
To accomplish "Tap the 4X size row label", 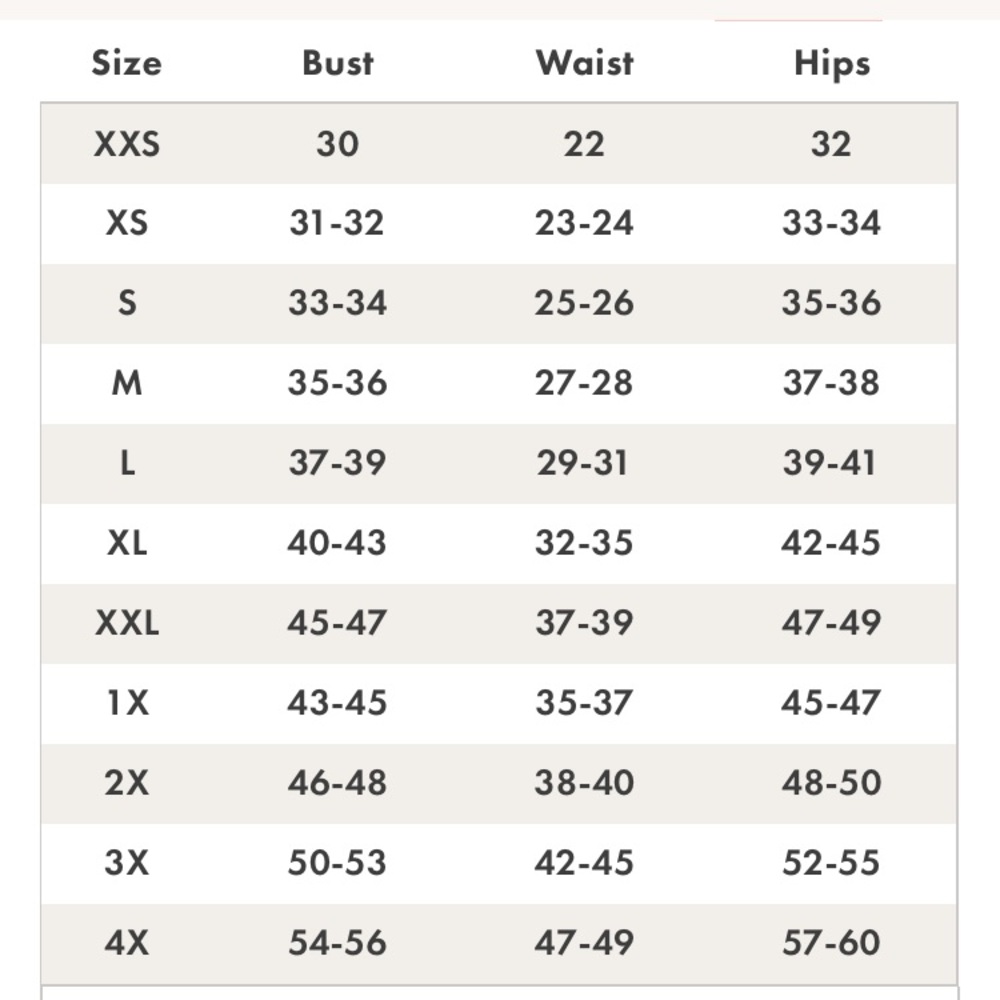I will [126, 943].
